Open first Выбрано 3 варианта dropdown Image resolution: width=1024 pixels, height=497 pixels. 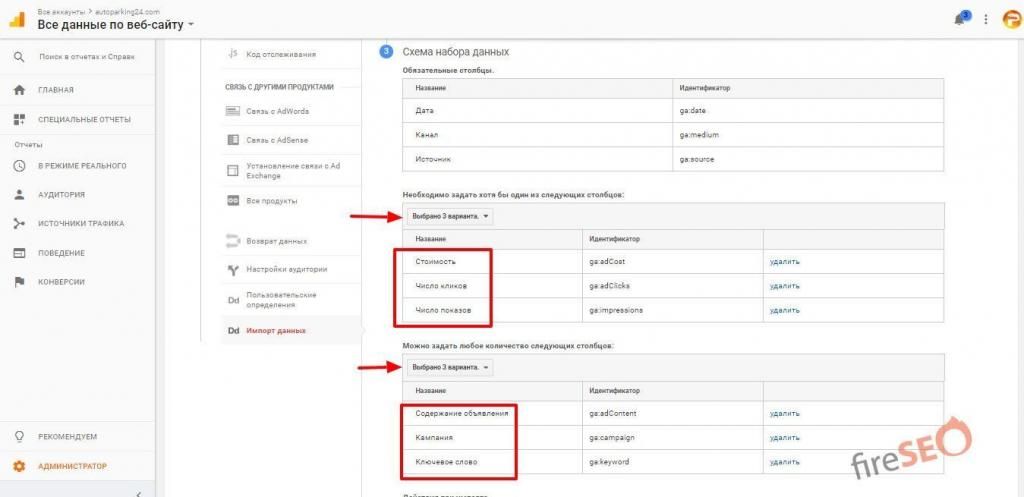click(449, 216)
